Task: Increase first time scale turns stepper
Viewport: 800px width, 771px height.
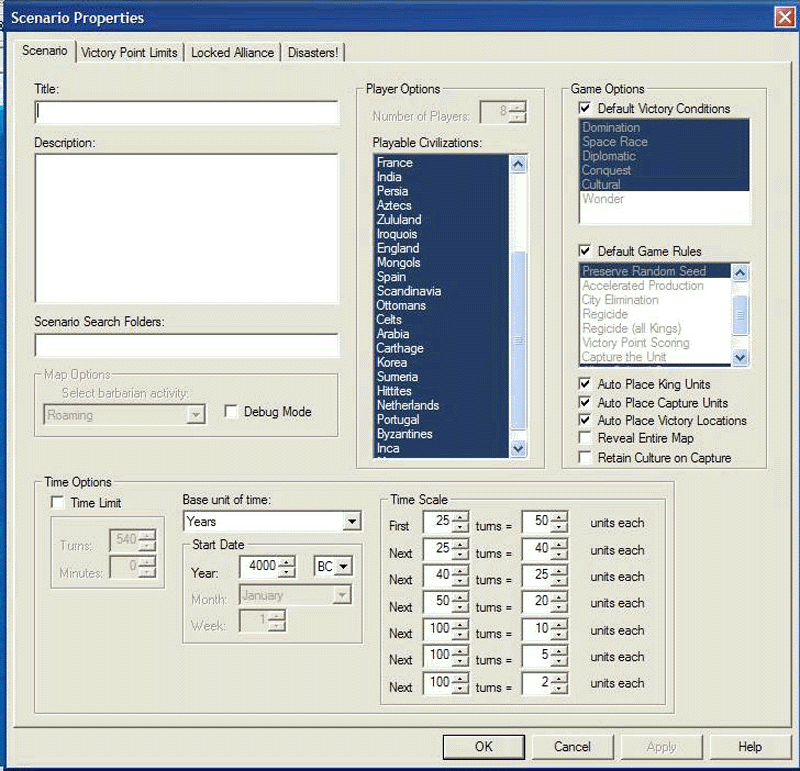Action: coord(460,518)
